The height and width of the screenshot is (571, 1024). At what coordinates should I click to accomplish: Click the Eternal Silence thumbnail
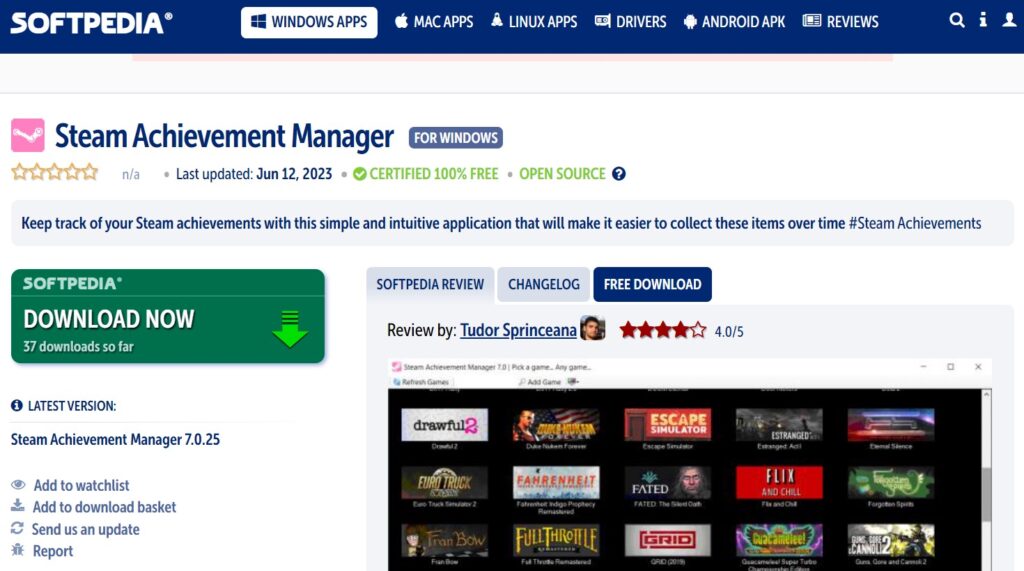point(891,425)
